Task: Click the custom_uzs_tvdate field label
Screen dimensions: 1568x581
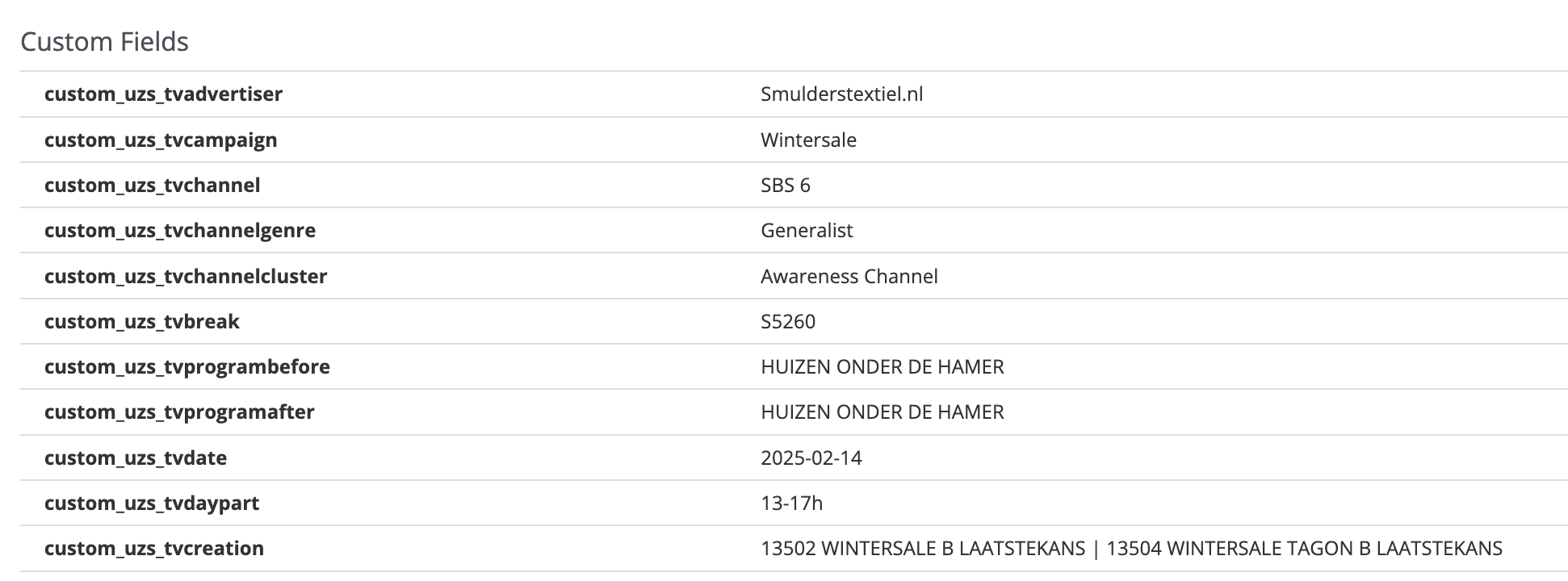Action: [x=136, y=458]
